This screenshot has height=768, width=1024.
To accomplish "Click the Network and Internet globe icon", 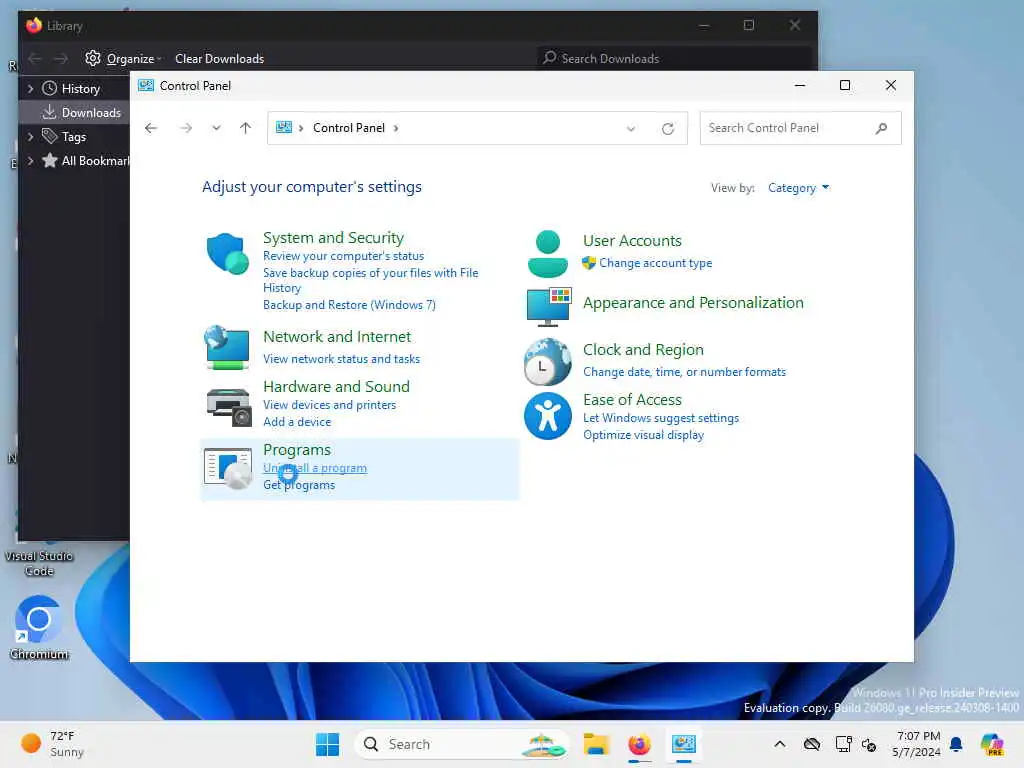I will (x=227, y=347).
